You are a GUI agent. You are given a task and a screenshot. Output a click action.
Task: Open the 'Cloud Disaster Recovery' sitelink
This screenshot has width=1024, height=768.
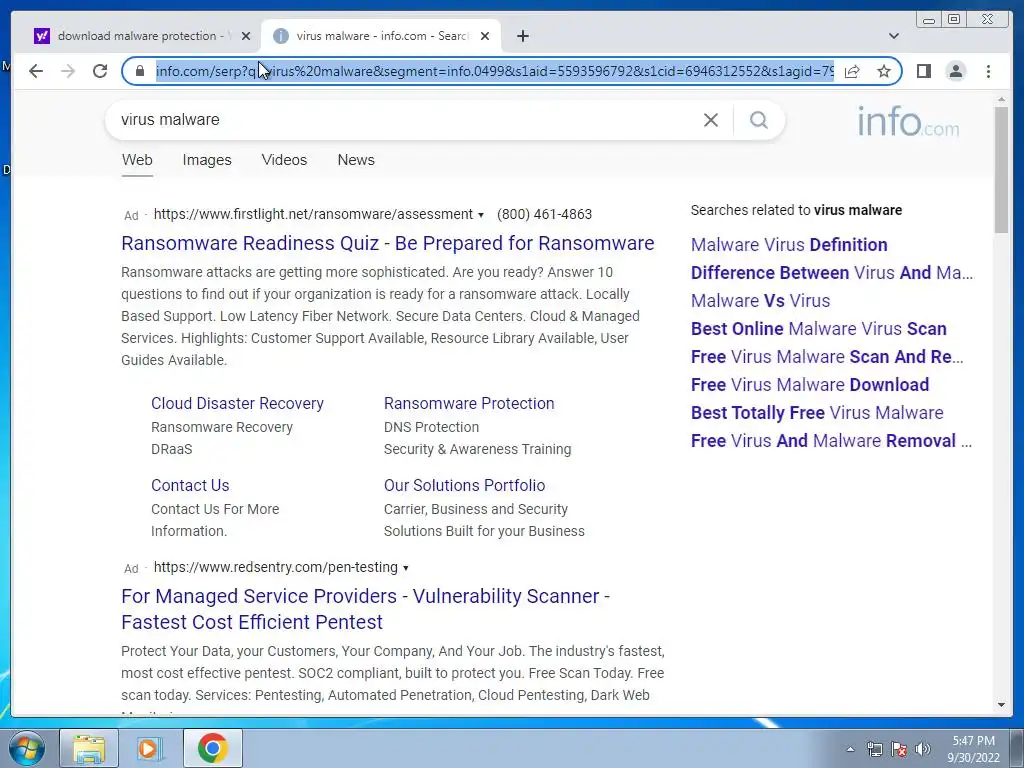pyautogui.click(x=237, y=404)
